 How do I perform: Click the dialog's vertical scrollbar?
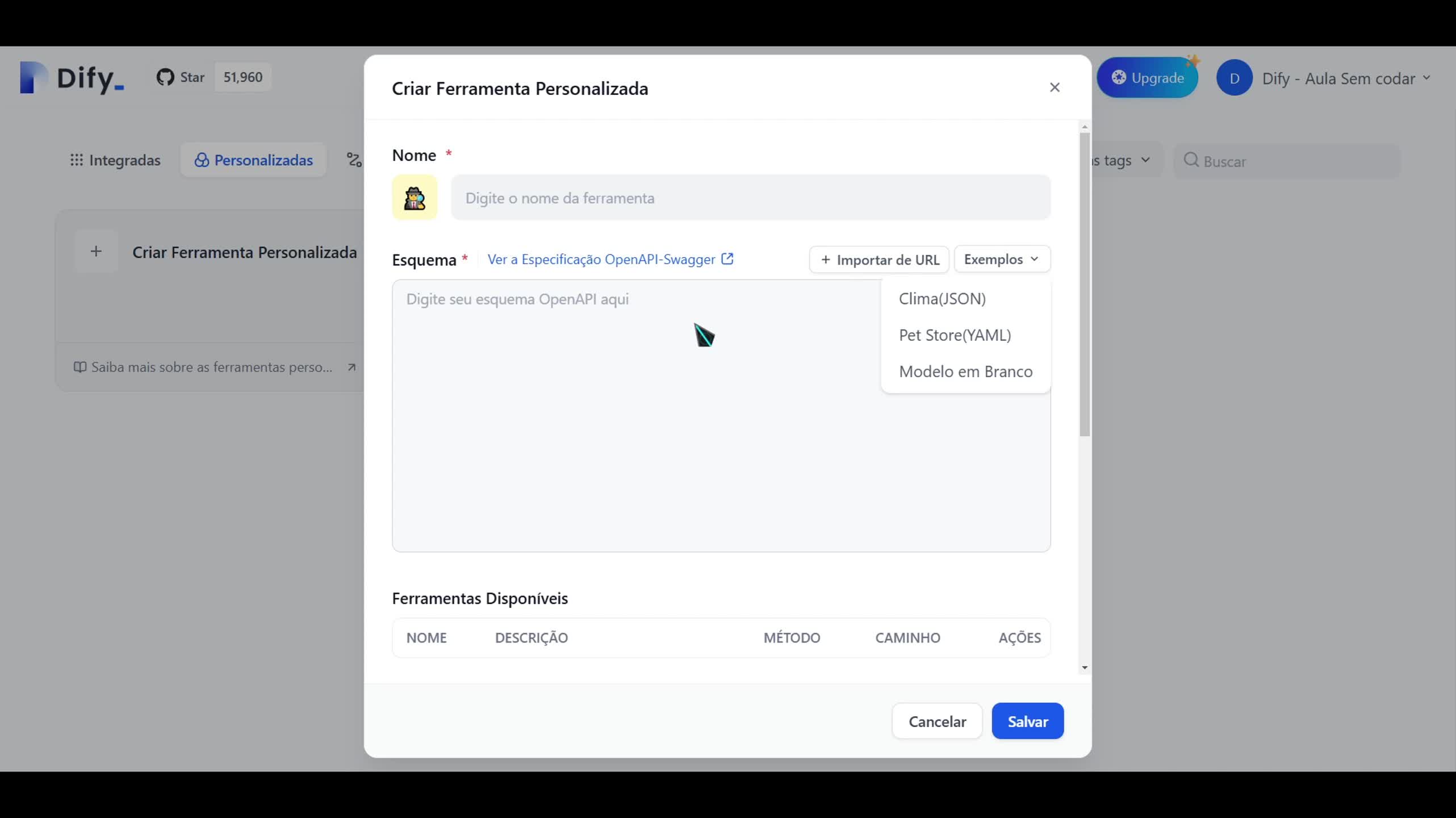coord(1085,284)
